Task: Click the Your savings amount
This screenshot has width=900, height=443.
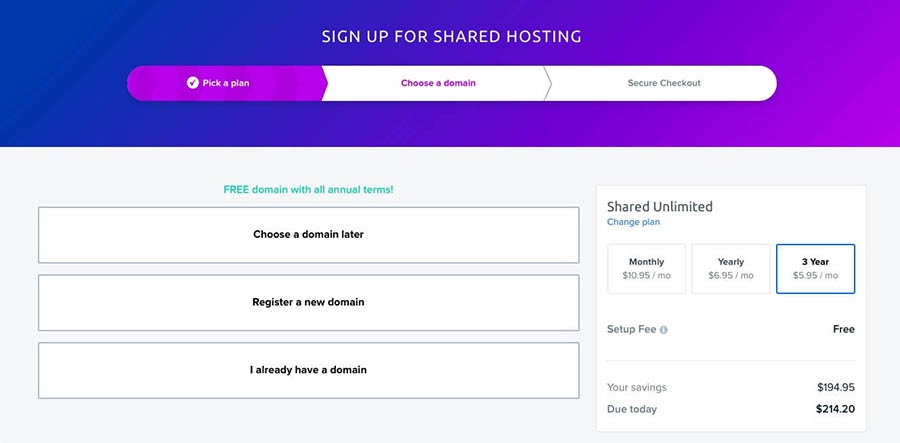Action: coord(836,387)
